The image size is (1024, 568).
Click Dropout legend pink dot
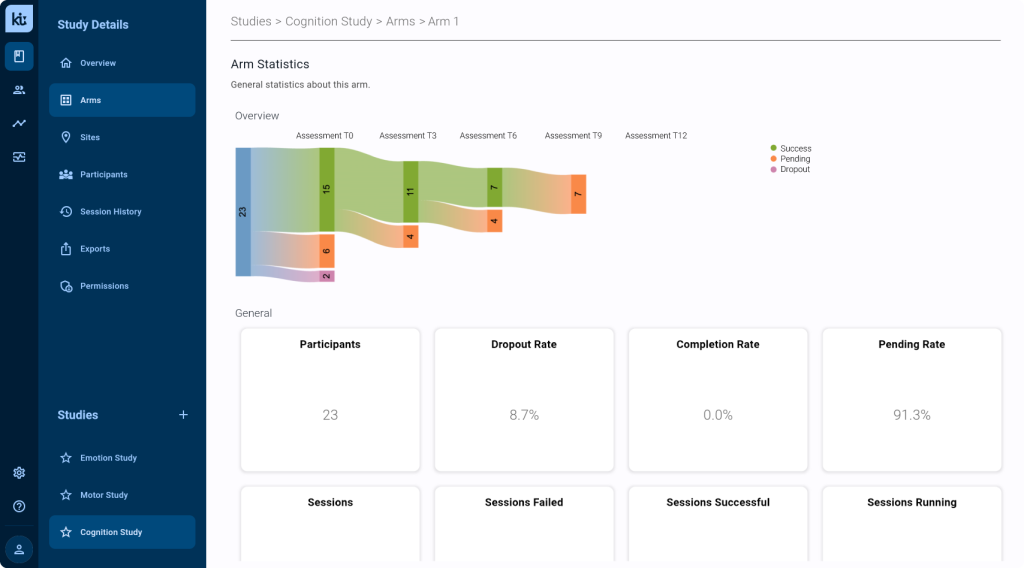click(774, 169)
